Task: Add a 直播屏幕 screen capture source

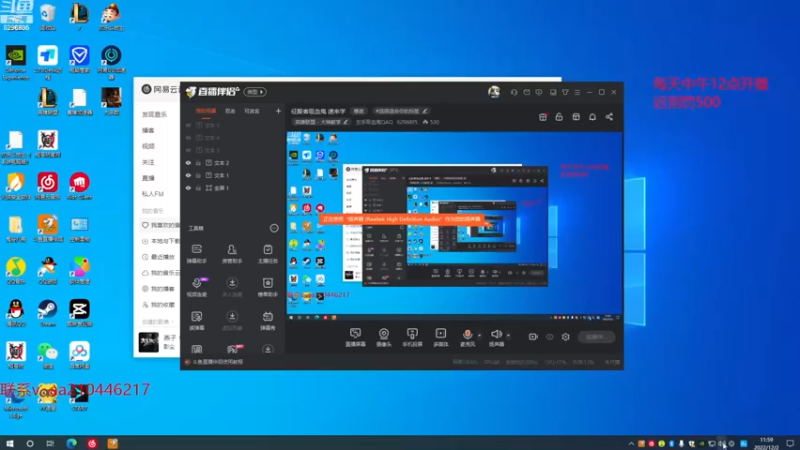Action: tap(355, 337)
